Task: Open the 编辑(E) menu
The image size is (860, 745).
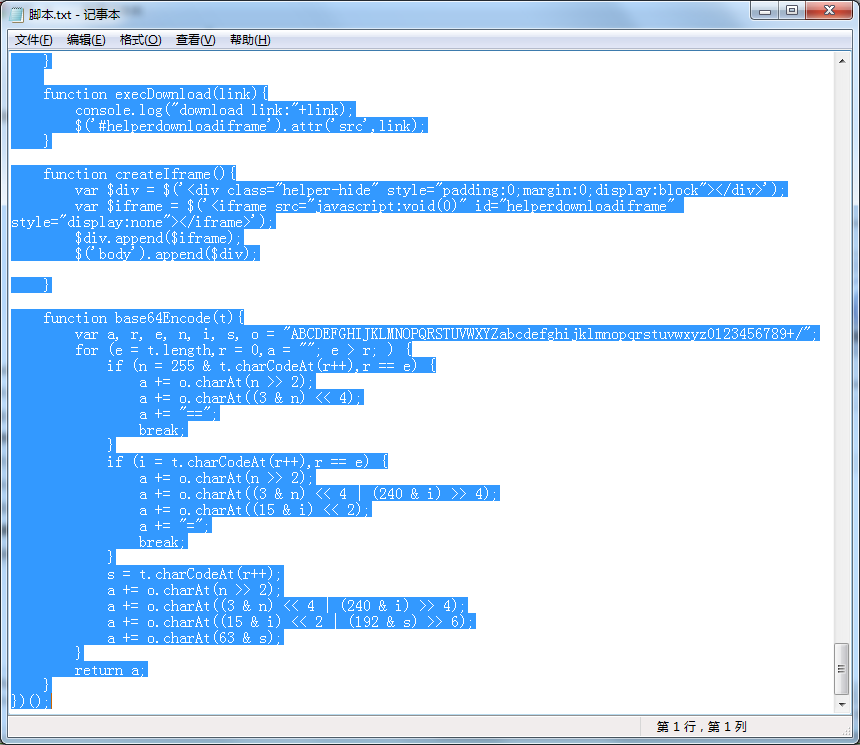Action: [x=86, y=40]
